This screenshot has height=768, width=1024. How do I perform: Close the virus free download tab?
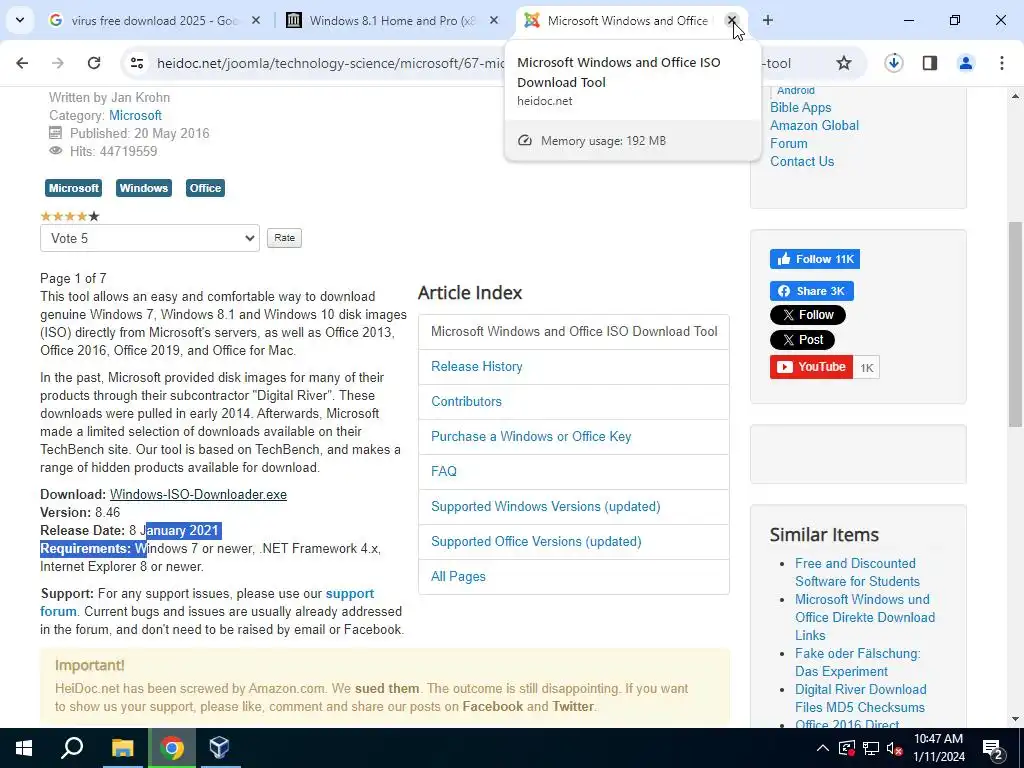(256, 21)
